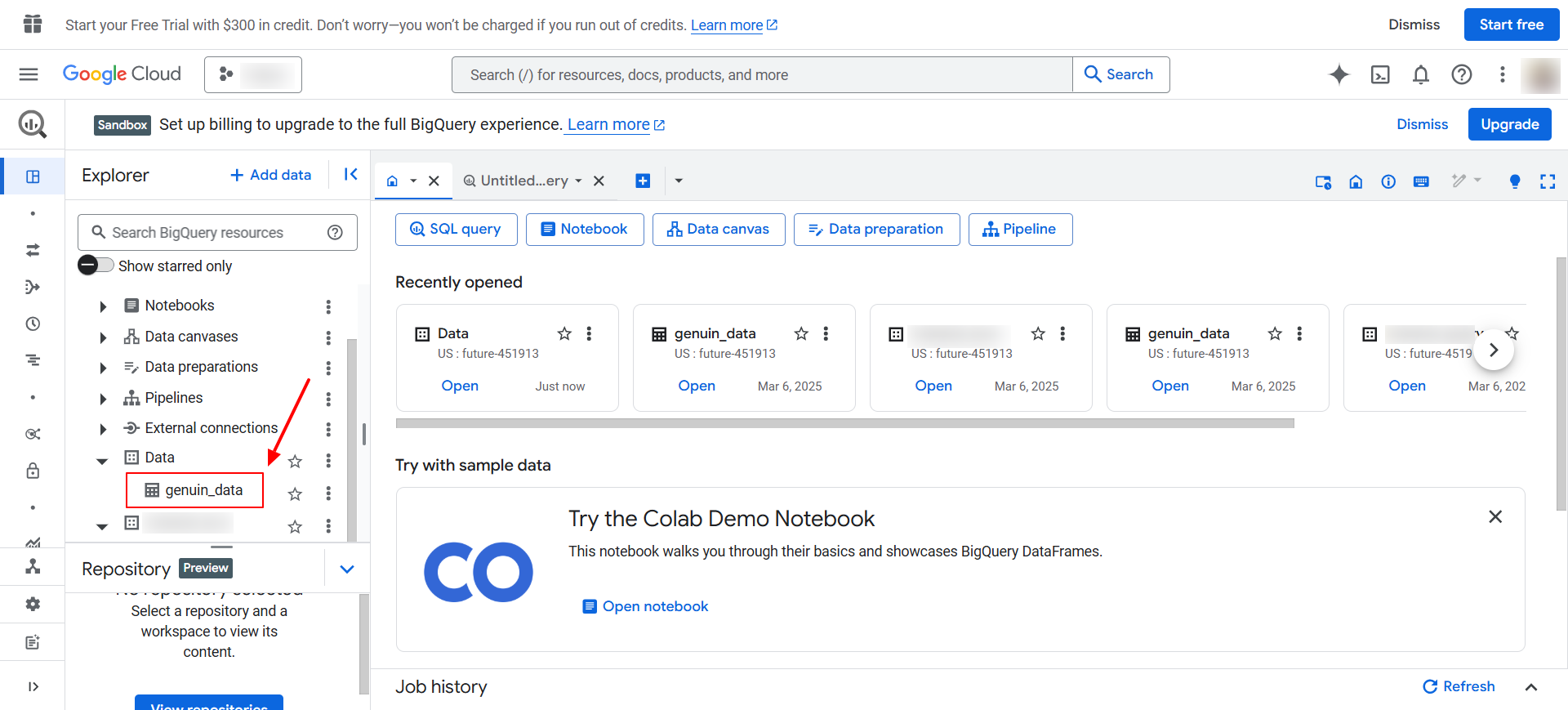Click the Data preparation button
The width and height of the screenshot is (1568, 710).
click(877, 230)
